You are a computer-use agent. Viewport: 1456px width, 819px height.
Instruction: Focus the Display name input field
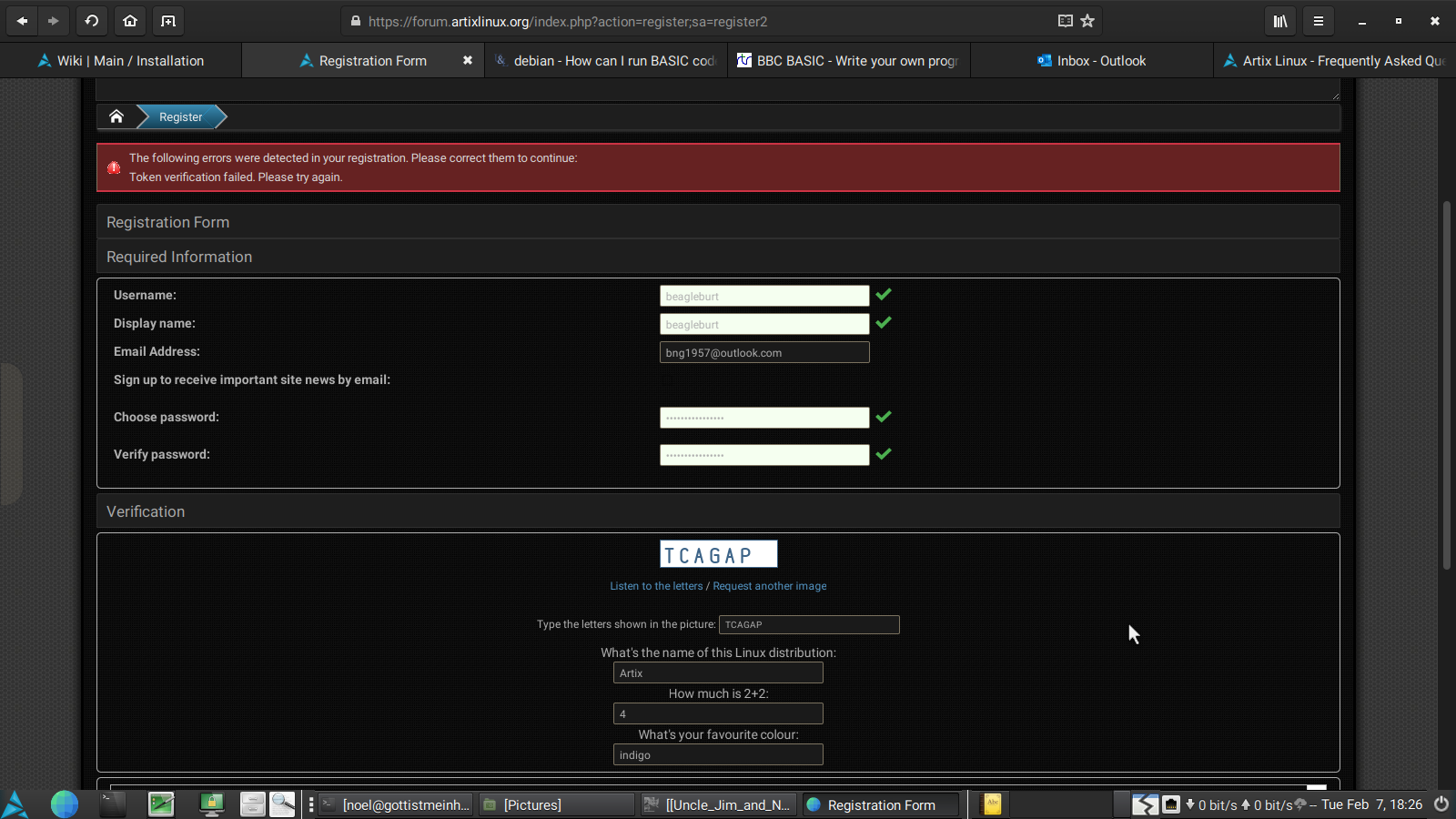764,324
